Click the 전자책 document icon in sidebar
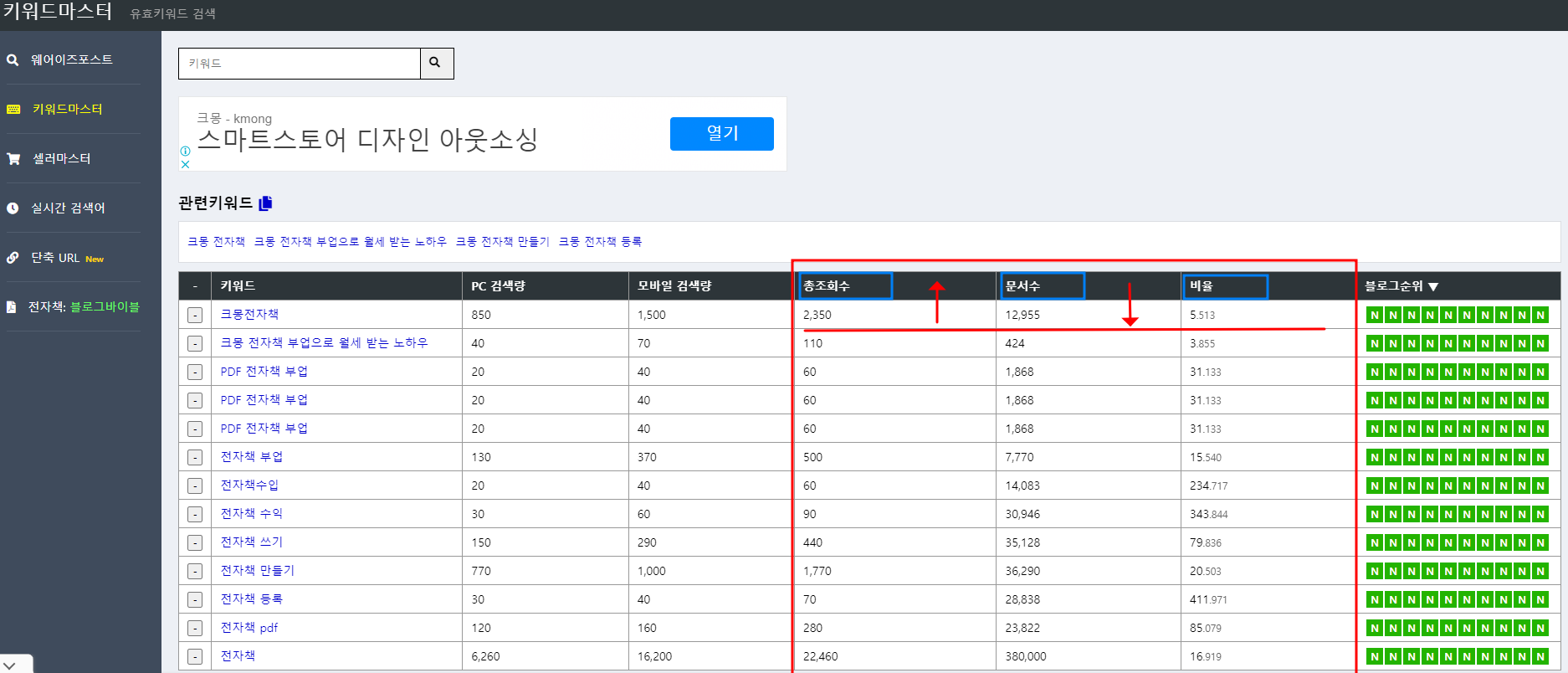Image resolution: width=1568 pixels, height=673 pixels. 12,307
